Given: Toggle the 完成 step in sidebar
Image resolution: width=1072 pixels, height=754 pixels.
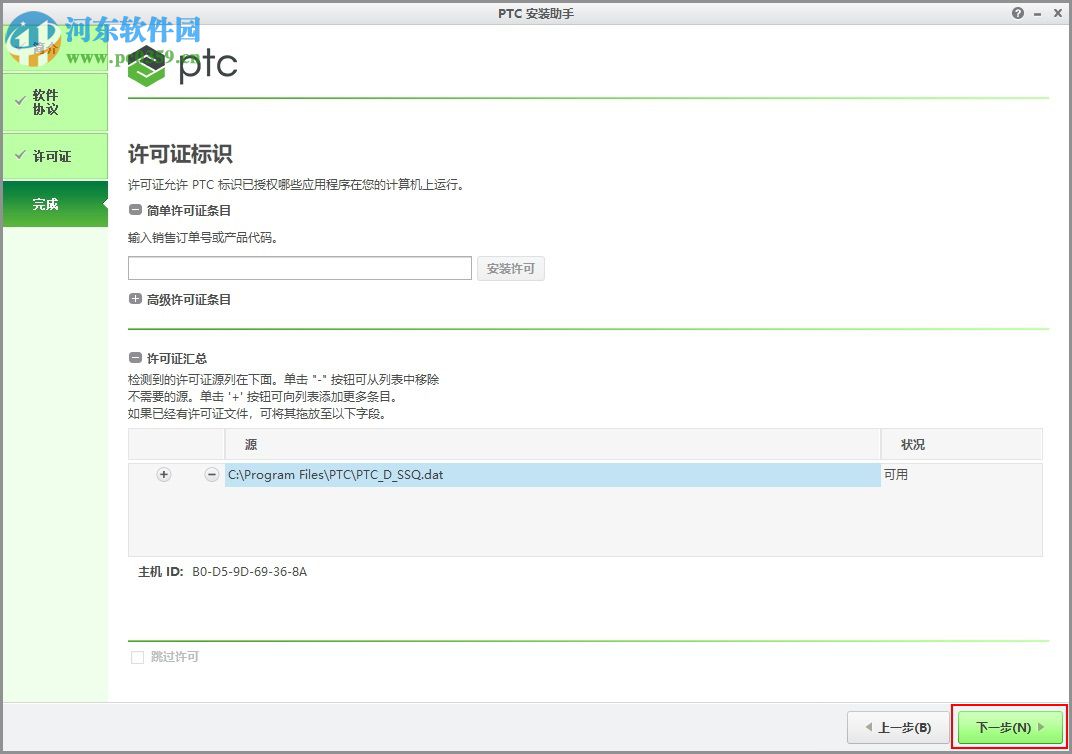Looking at the screenshot, I should [45, 204].
